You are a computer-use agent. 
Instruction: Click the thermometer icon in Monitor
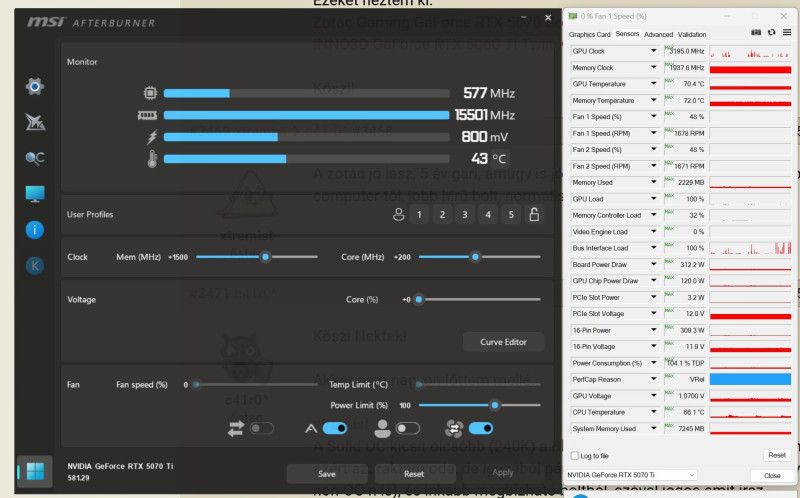152,159
